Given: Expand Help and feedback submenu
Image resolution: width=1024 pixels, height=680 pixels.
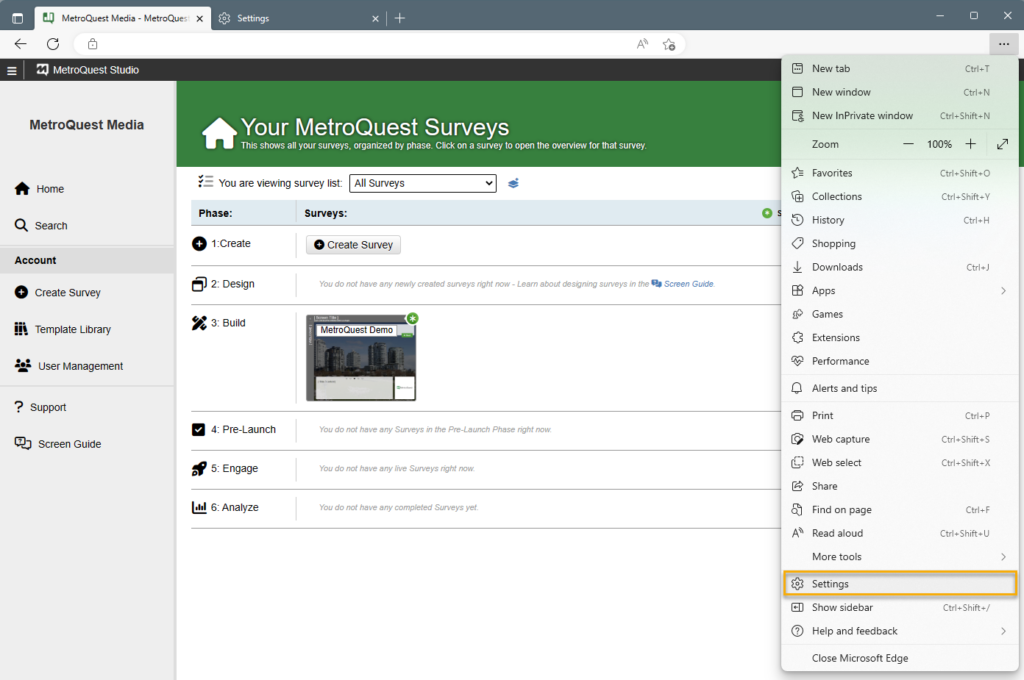Looking at the screenshot, I should (x=900, y=631).
